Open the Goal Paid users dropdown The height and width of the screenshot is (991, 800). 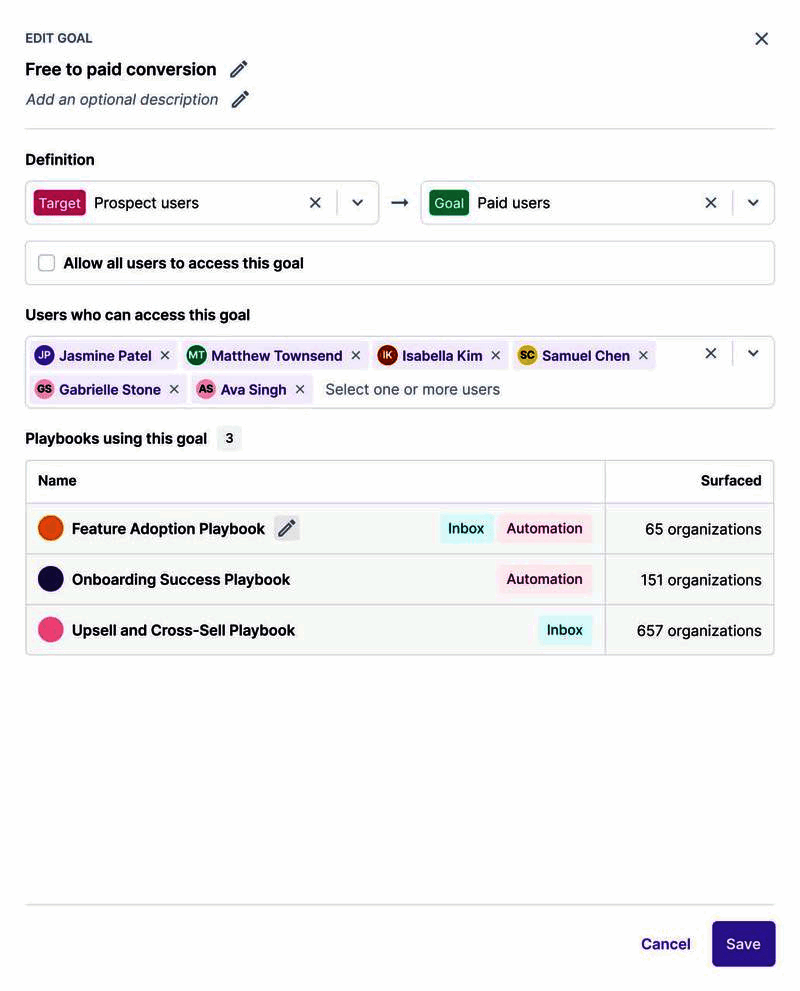click(753, 203)
